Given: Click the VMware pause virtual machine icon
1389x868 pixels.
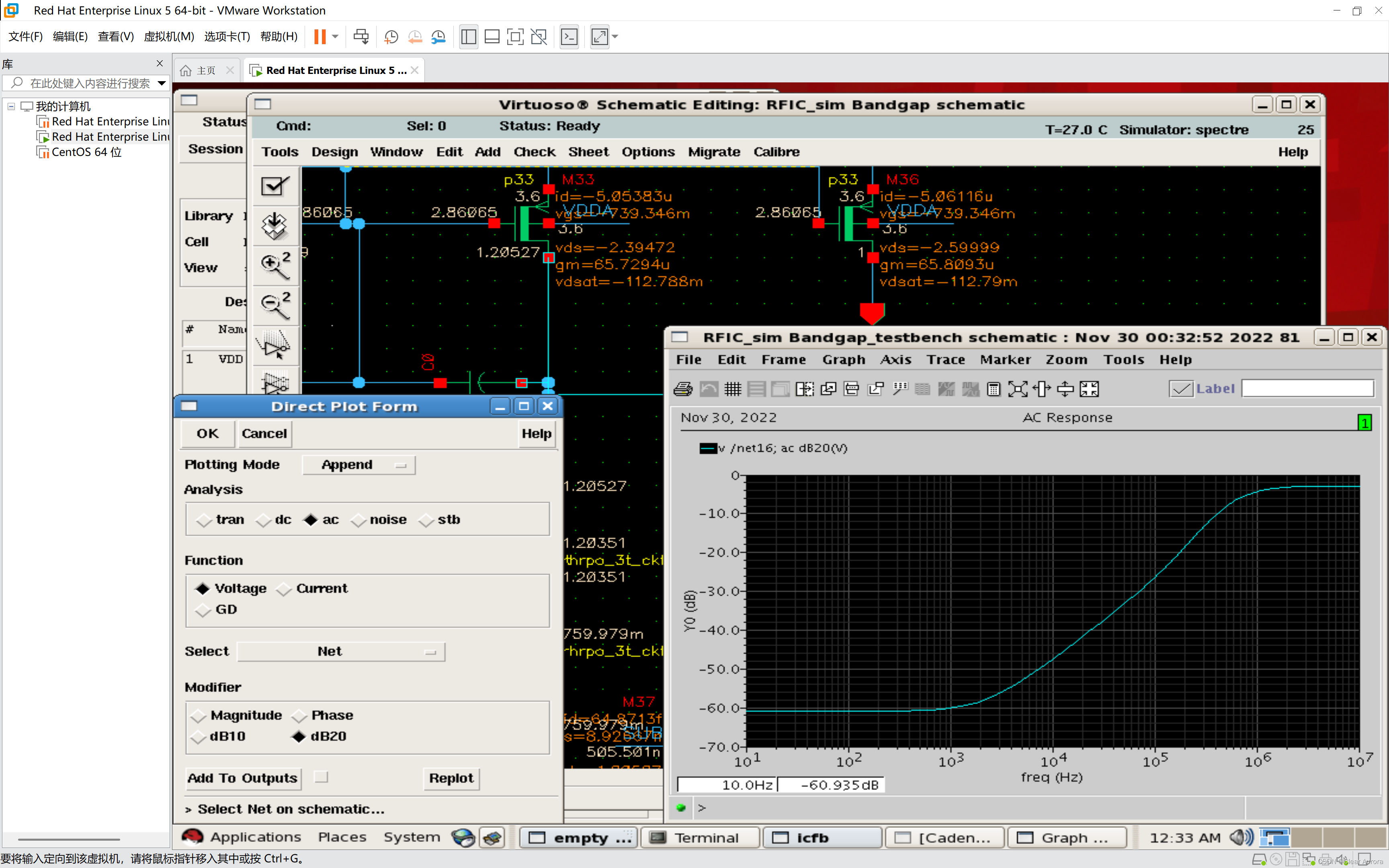Looking at the screenshot, I should tap(320, 37).
